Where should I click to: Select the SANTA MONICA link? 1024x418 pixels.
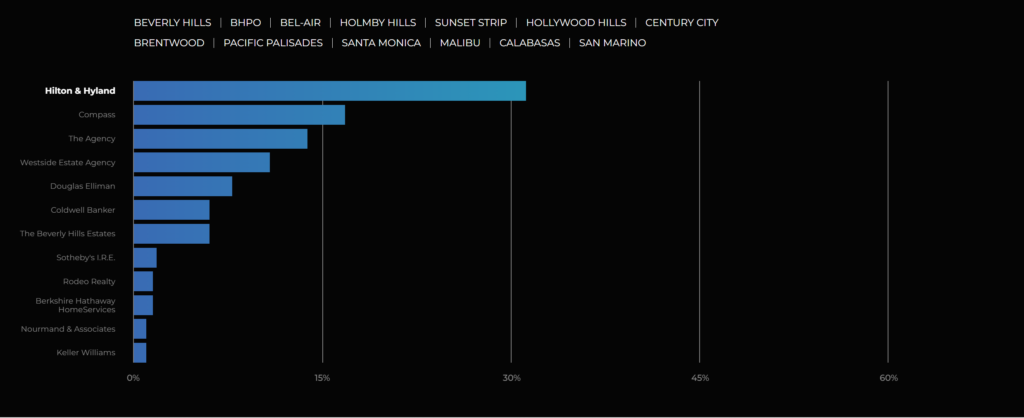coord(382,43)
